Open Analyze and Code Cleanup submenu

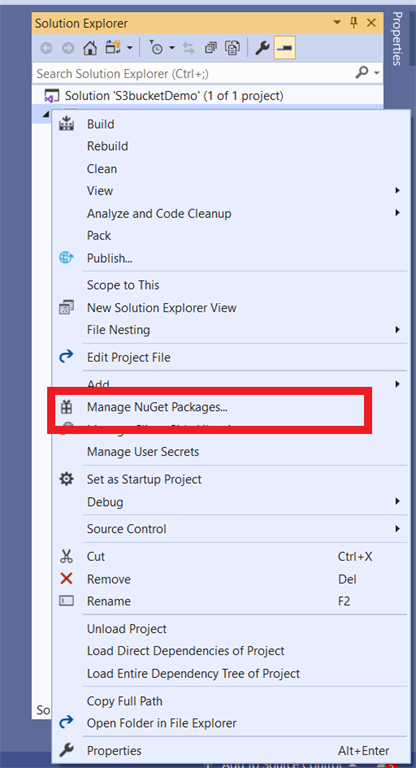click(x=159, y=214)
